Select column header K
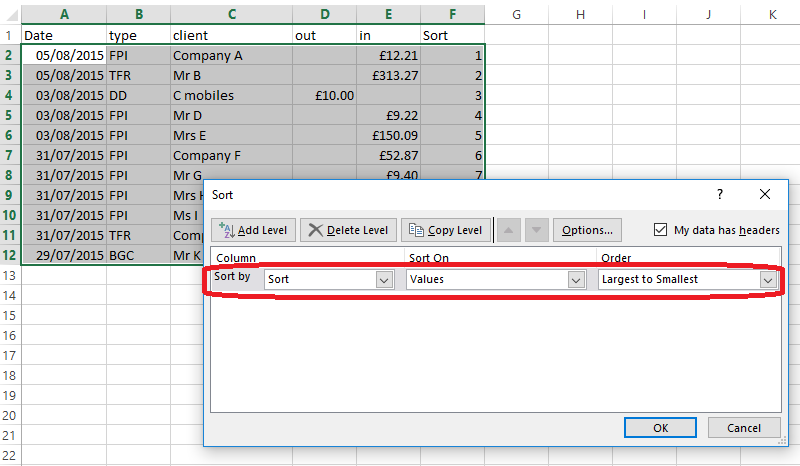The image size is (800, 466). tap(772, 14)
